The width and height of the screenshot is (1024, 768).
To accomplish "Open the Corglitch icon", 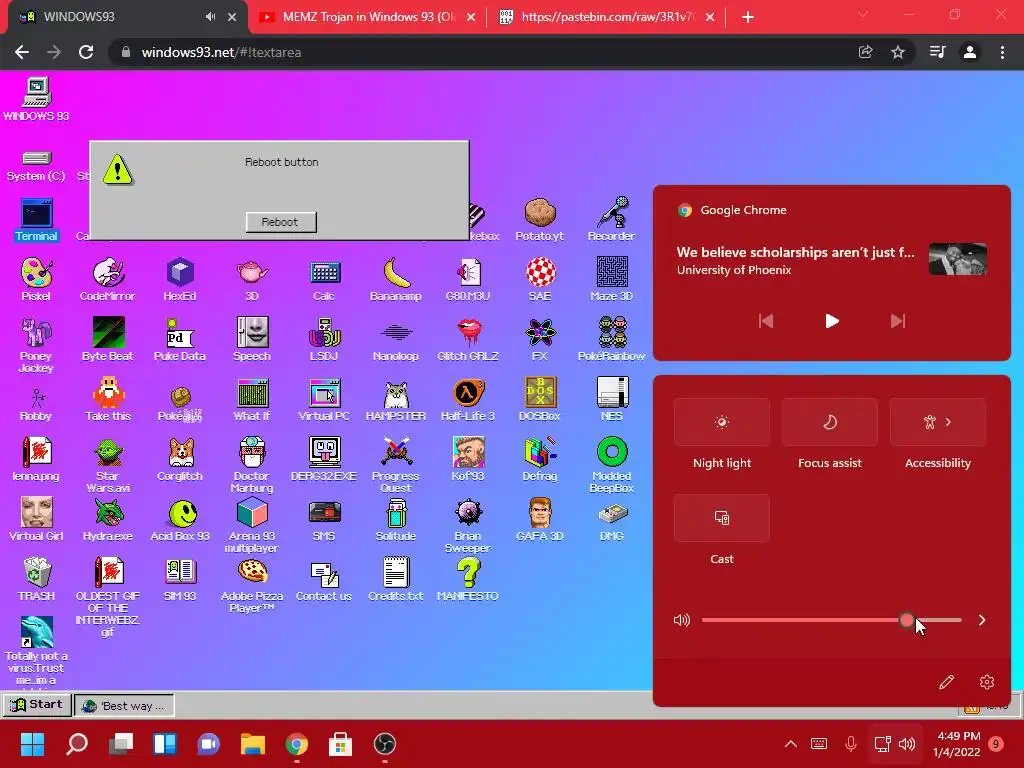I will click(x=180, y=459).
